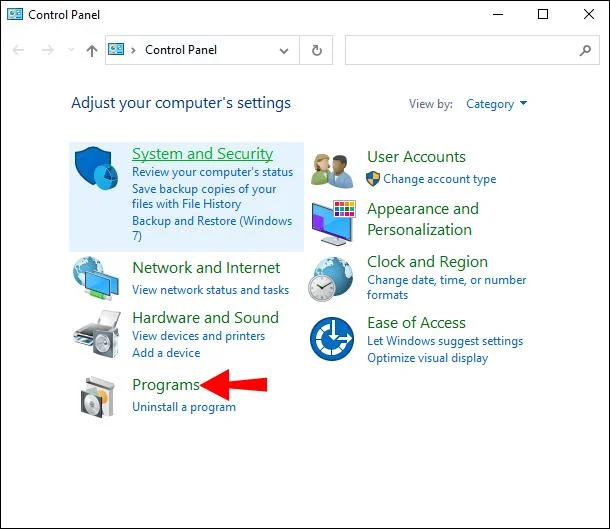Click the Appearance and Personalization monitor icon
Screen dimensions: 610x529
pos(333,223)
